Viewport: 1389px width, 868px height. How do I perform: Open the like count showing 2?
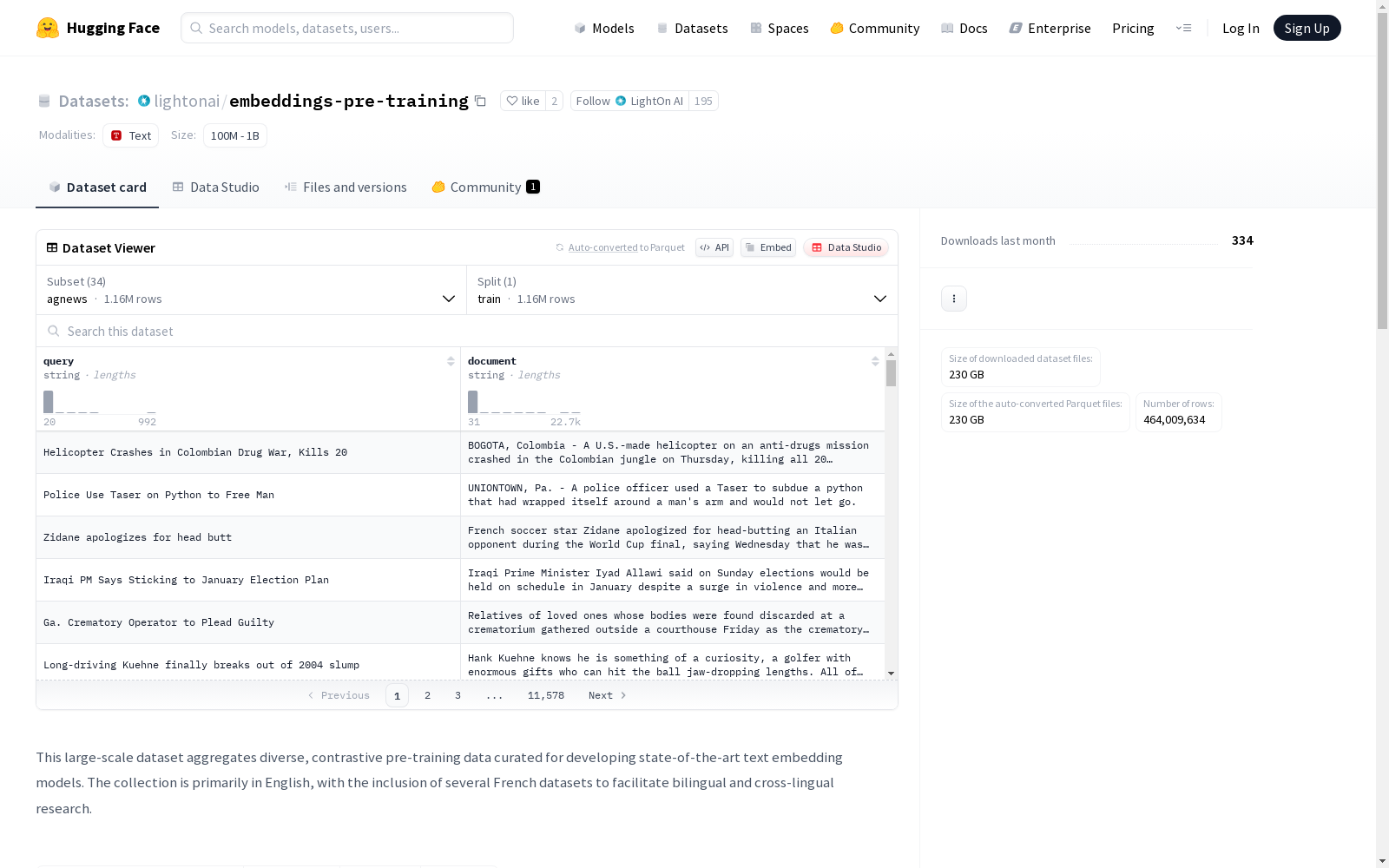pos(555,101)
